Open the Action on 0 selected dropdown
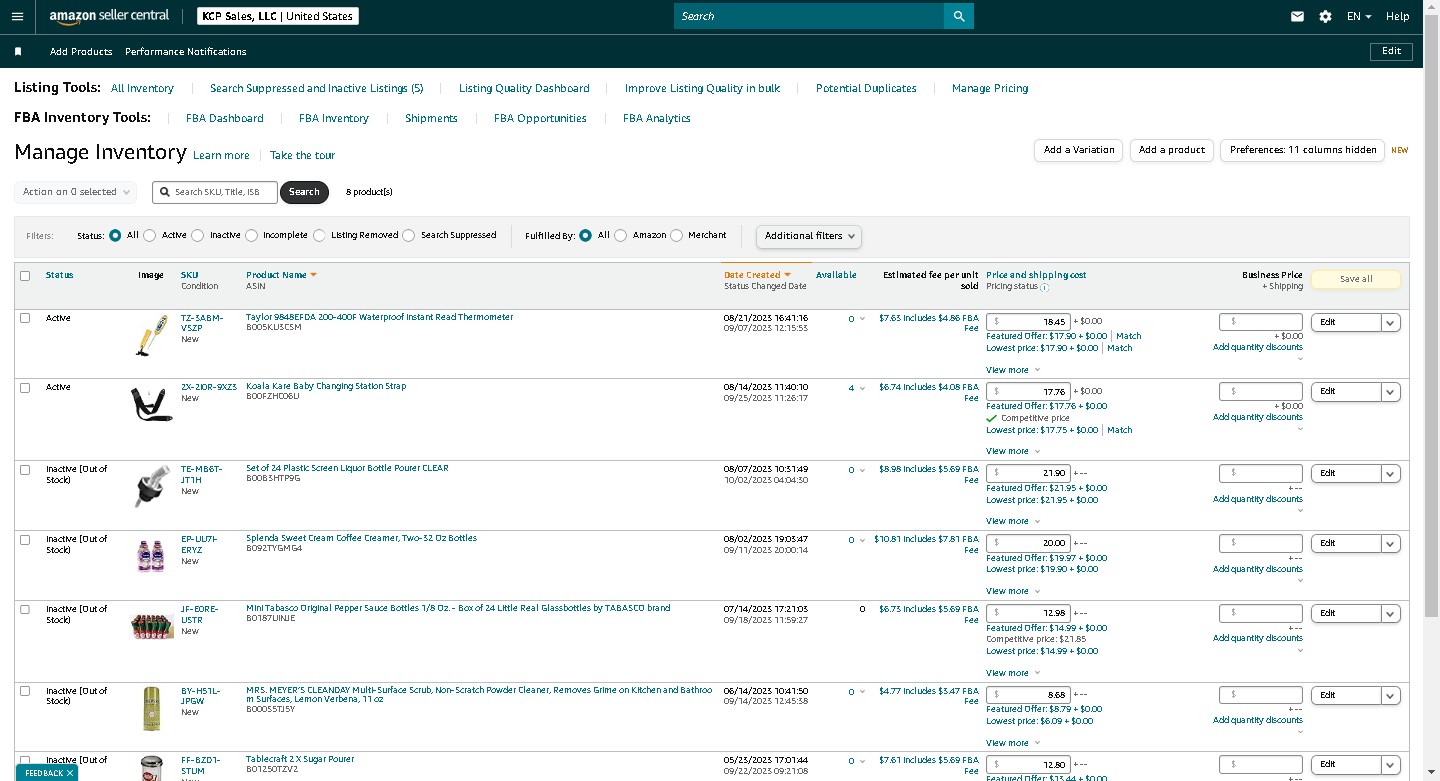This screenshot has height=781, width=1440. pos(78,192)
